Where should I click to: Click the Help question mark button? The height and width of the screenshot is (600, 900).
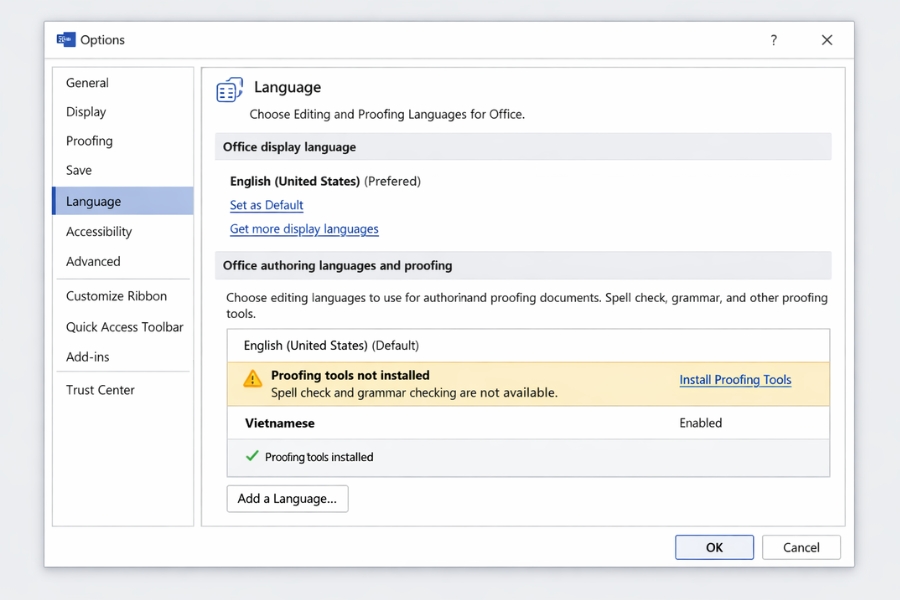773,40
